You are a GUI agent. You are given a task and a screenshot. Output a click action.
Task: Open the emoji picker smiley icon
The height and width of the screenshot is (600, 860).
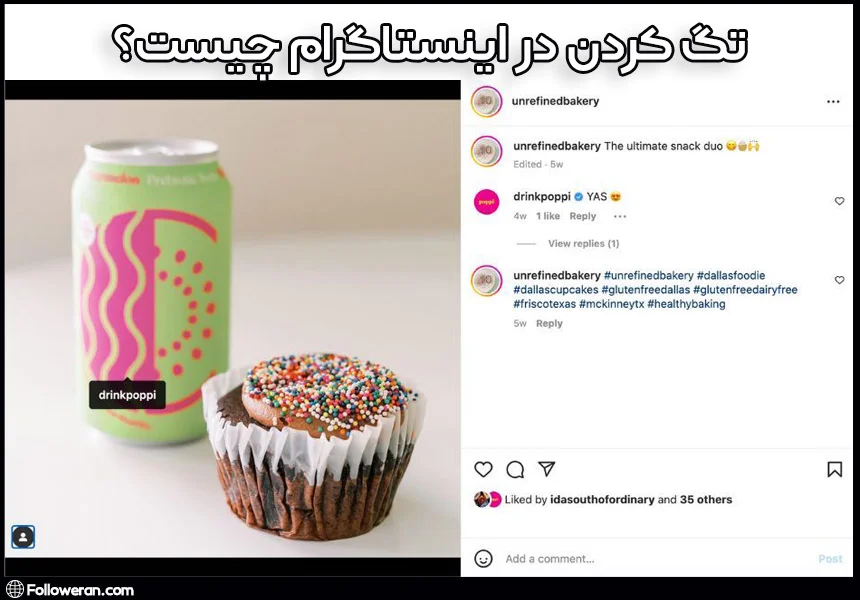pyautogui.click(x=483, y=558)
